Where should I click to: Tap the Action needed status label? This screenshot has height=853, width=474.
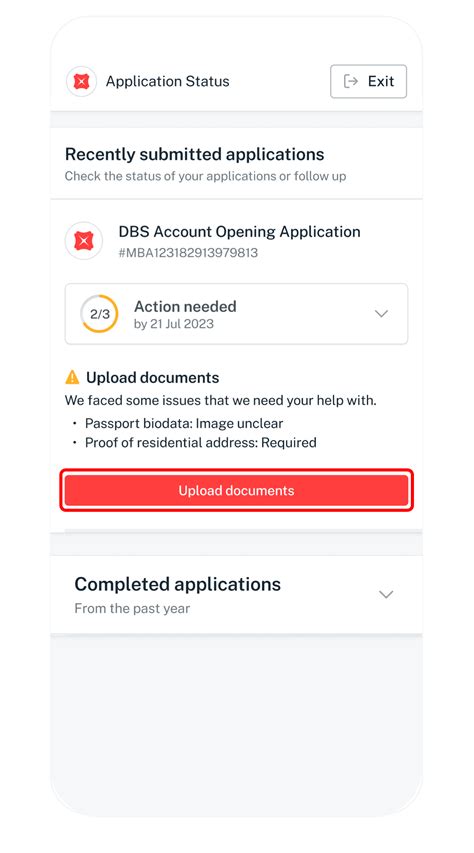[x=185, y=306]
